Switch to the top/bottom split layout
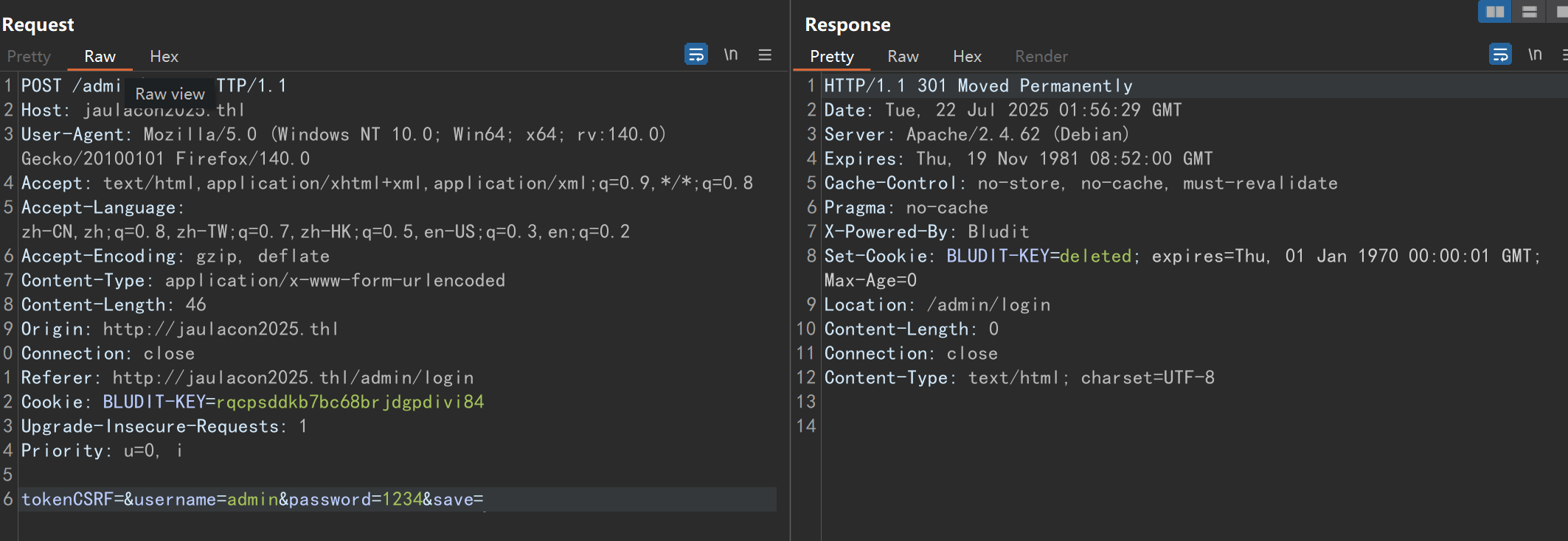Screen dimensions: 1568x541 click(1529, 12)
